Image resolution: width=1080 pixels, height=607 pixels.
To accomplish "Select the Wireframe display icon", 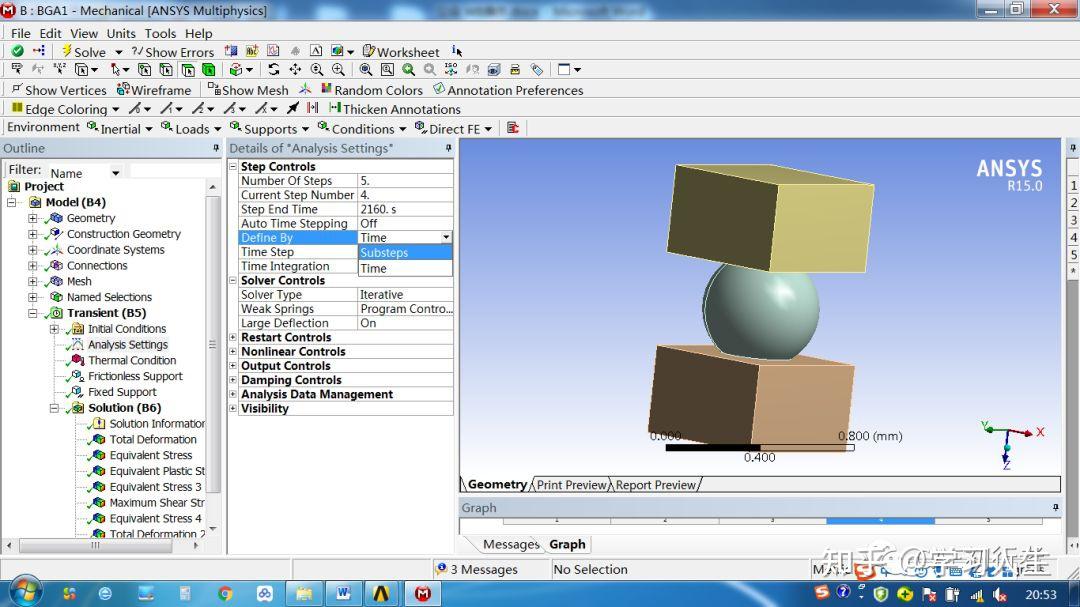I will point(153,89).
